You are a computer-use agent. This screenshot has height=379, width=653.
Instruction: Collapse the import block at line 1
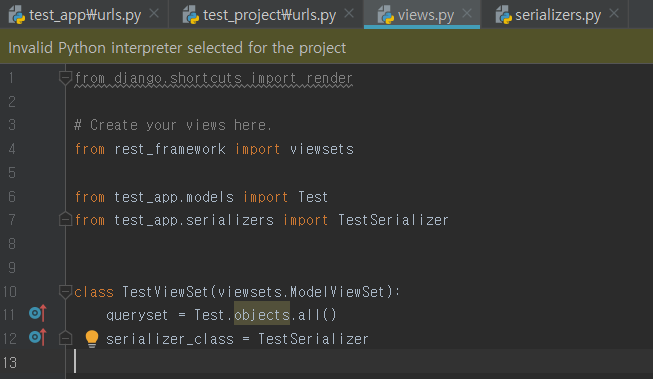(65, 78)
